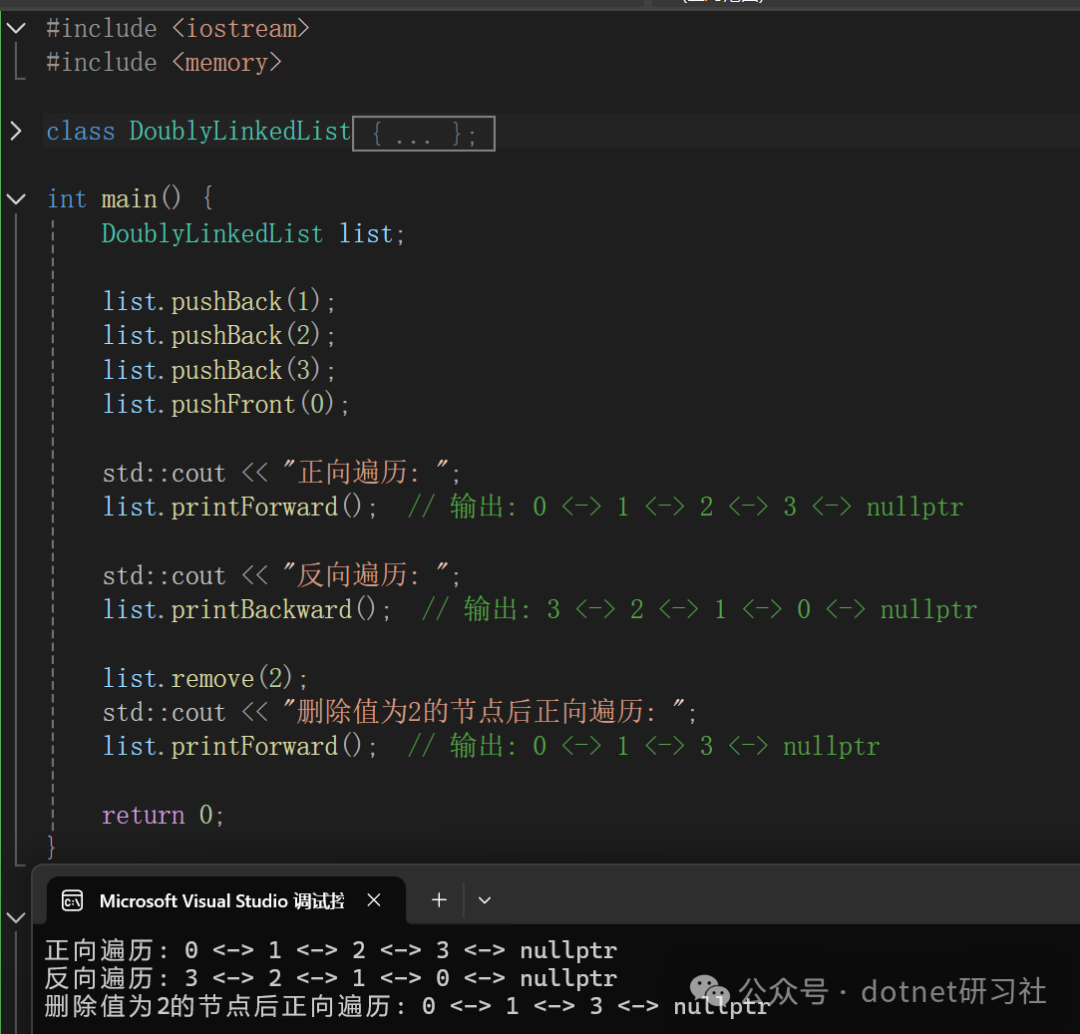The width and height of the screenshot is (1080, 1034).
Task: Click console output line starting 反向遍历
Action: (331, 978)
